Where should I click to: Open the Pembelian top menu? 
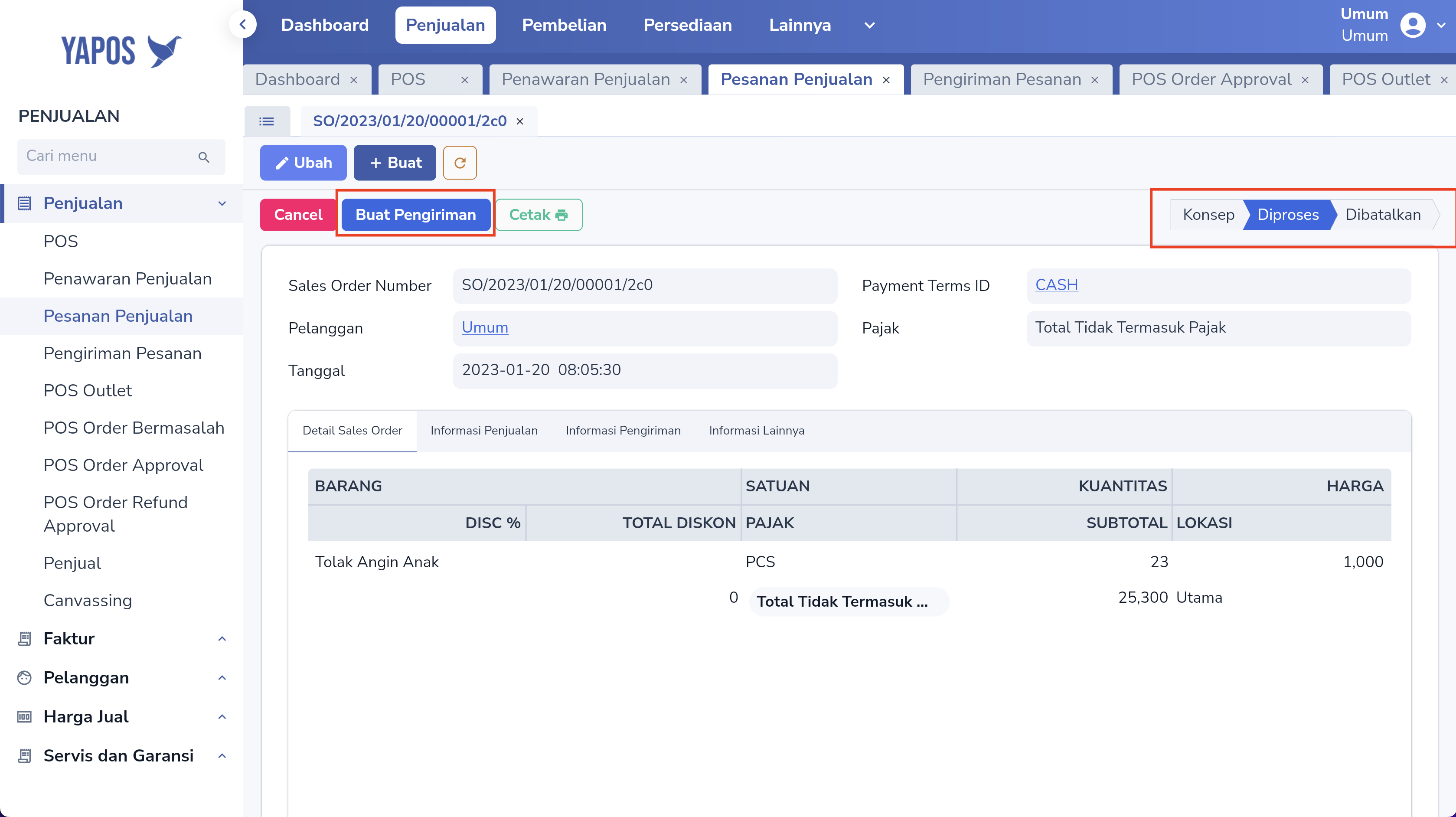564,25
